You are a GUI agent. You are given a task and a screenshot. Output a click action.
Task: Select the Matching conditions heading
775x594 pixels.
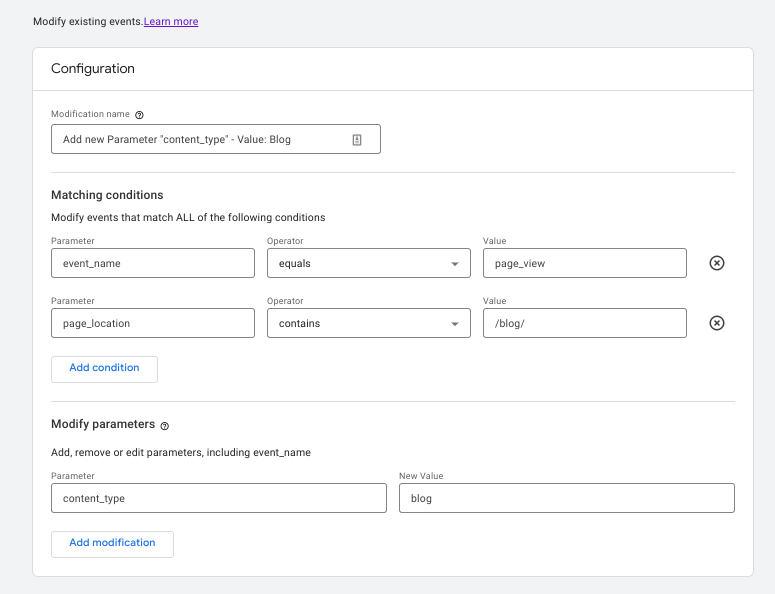coord(107,195)
